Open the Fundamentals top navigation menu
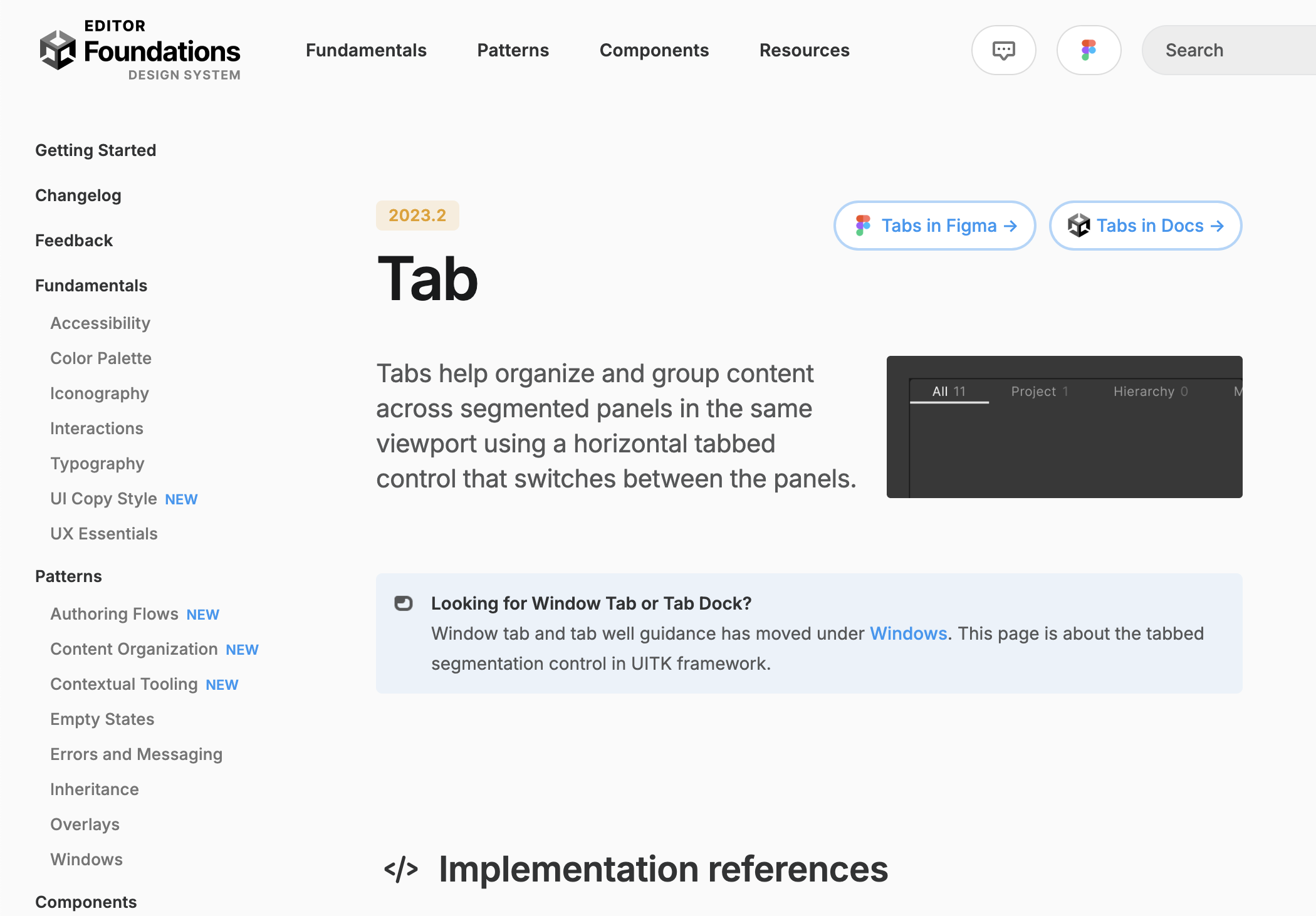 [366, 50]
